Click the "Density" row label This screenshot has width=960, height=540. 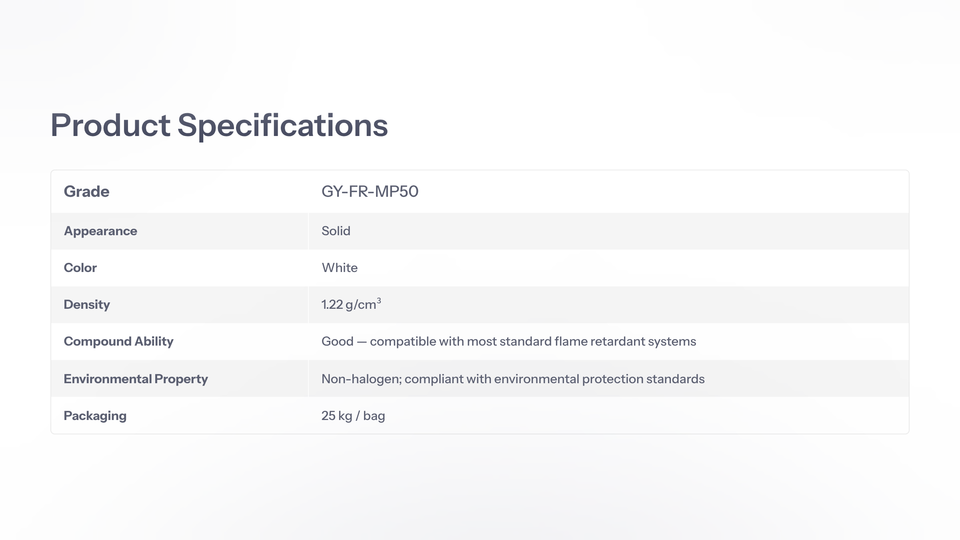pyautogui.click(x=87, y=305)
